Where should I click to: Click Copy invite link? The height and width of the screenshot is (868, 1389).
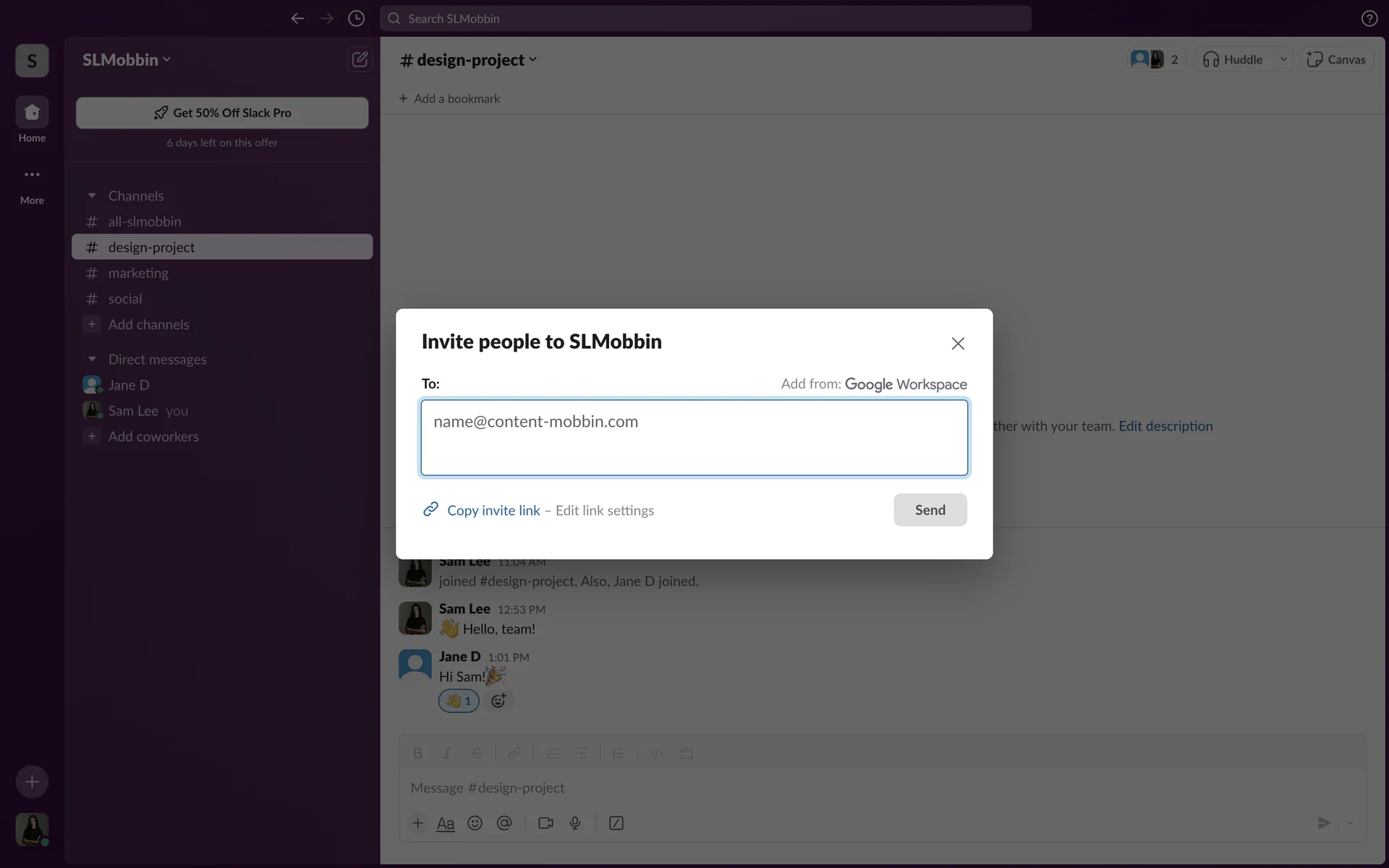tap(493, 511)
